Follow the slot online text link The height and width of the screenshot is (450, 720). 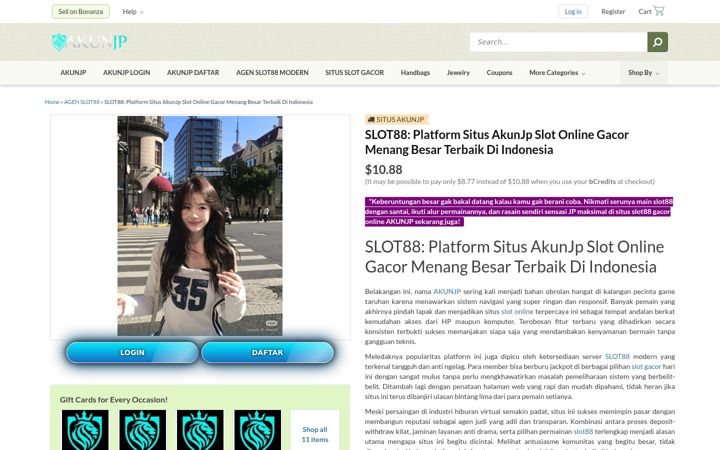pos(517,311)
